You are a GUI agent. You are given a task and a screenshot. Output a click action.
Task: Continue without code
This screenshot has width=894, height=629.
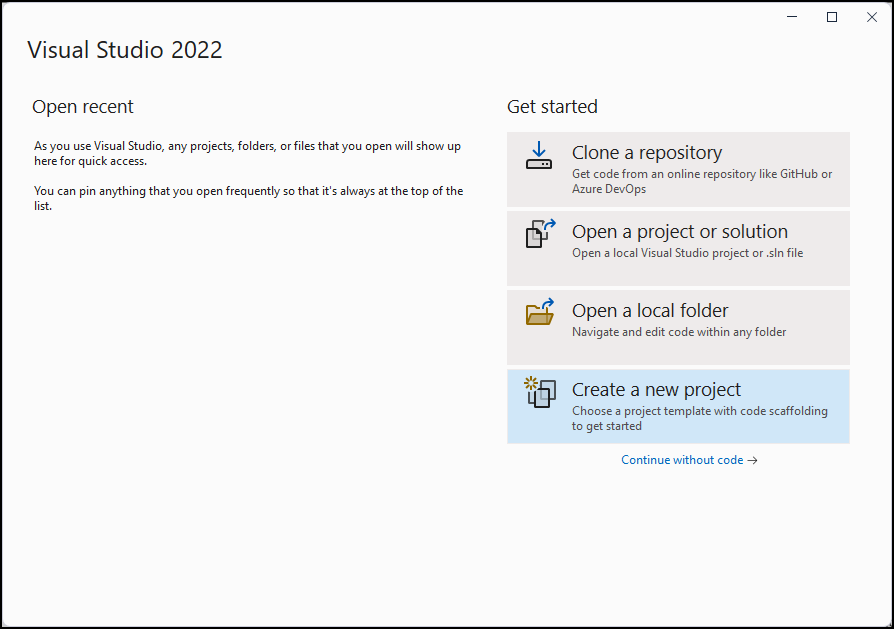click(683, 460)
